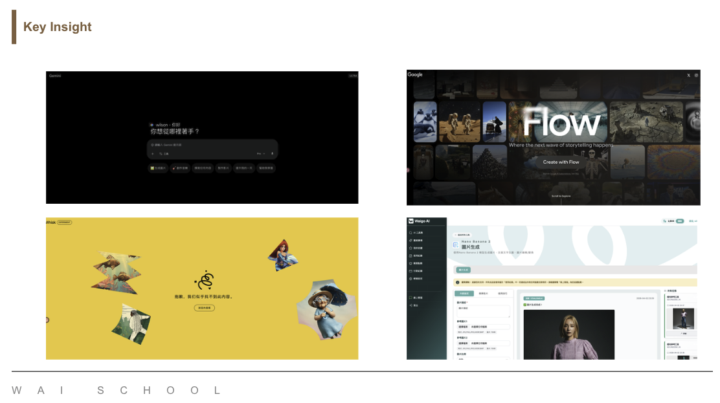Click the Gemini prompt input field
This screenshot has height=403, width=720.
(212, 149)
